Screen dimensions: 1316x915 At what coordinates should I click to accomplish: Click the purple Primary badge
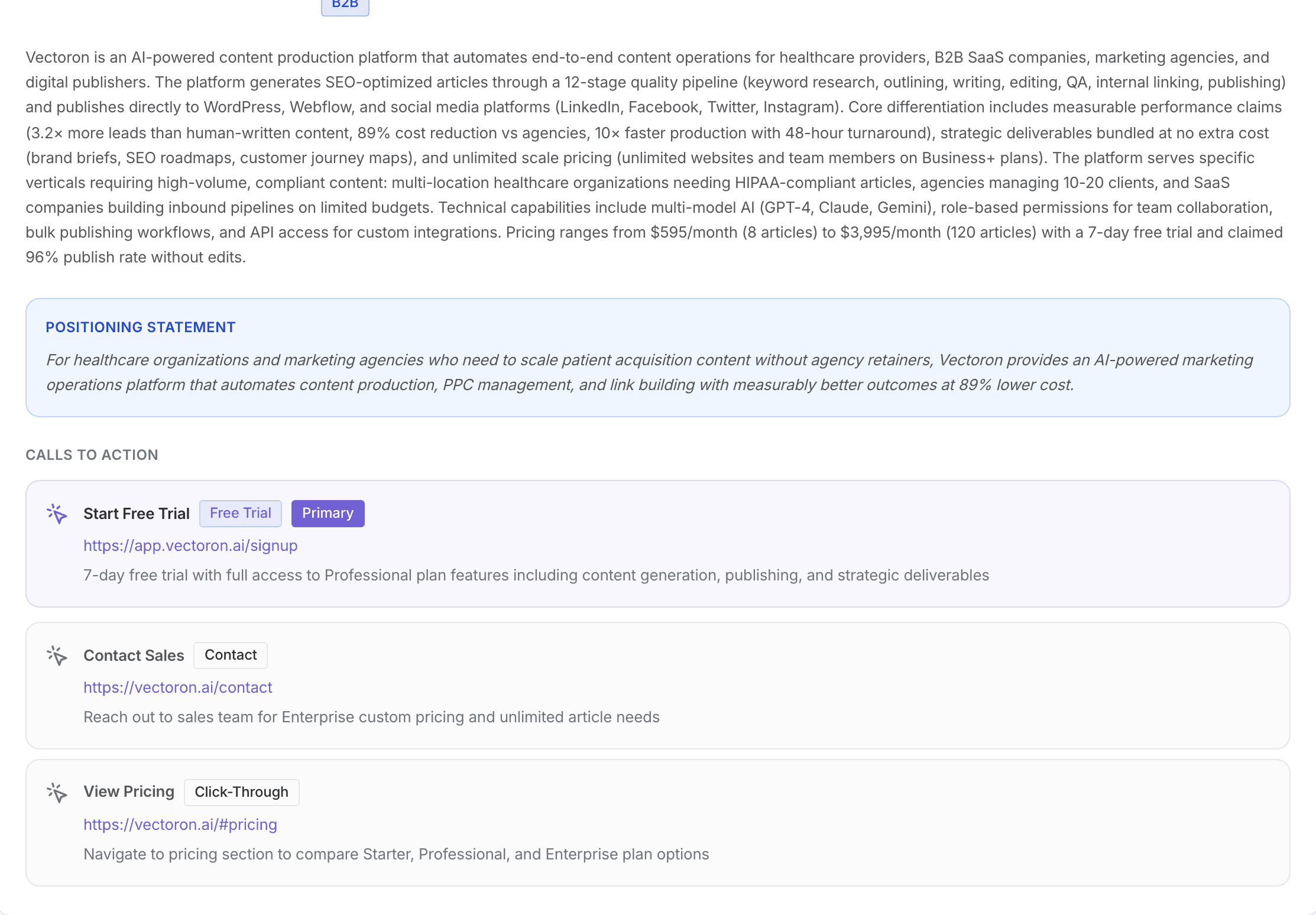[328, 513]
